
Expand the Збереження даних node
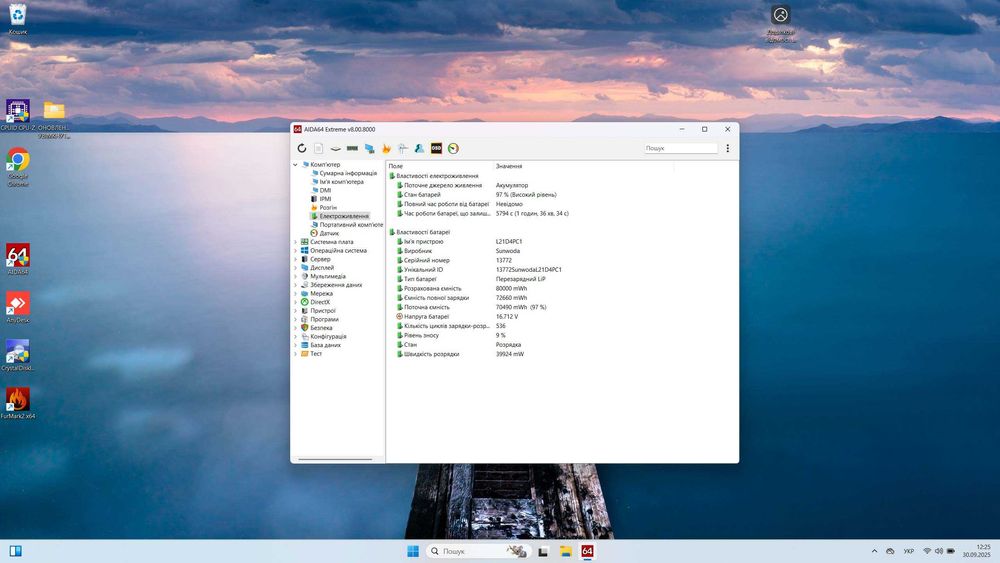point(295,285)
